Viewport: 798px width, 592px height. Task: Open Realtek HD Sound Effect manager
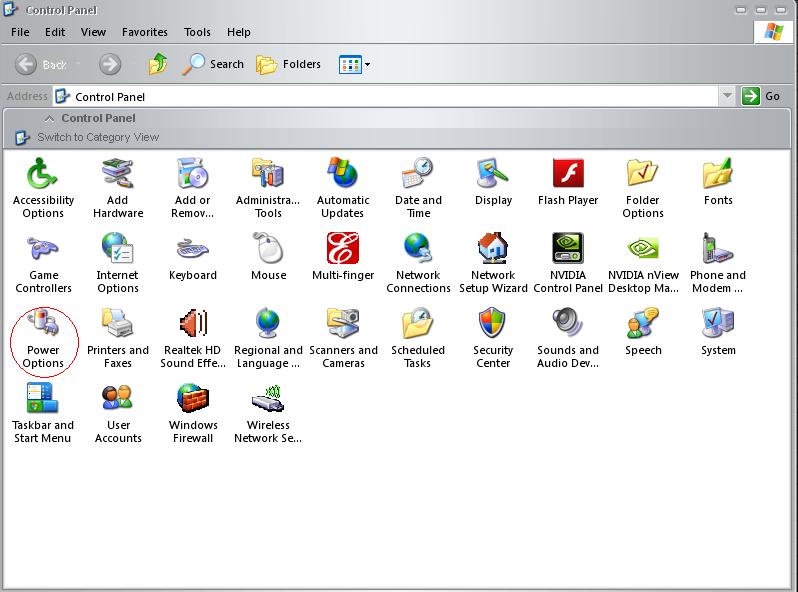(193, 338)
